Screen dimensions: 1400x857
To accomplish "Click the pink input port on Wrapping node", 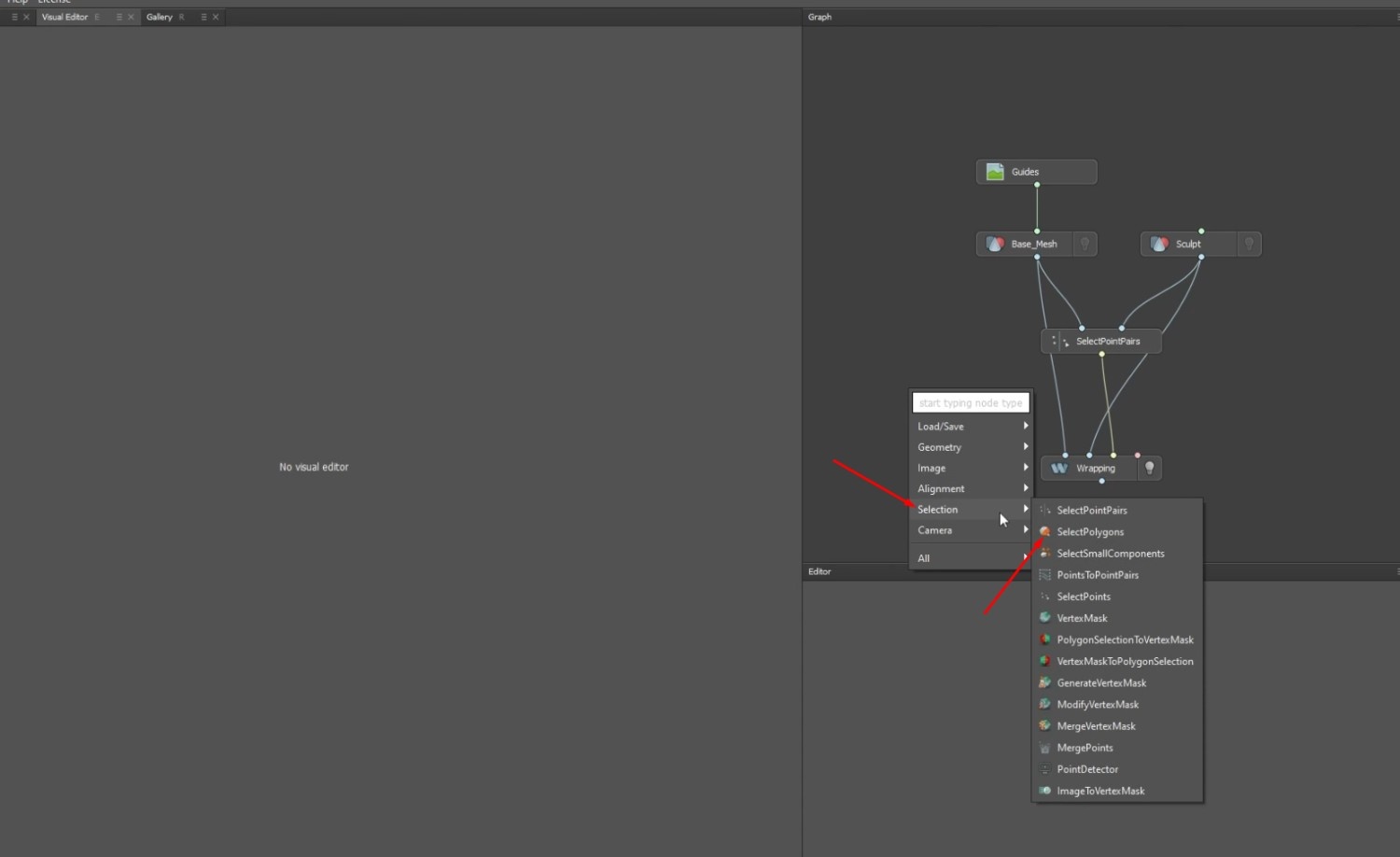I will tap(1137, 456).
